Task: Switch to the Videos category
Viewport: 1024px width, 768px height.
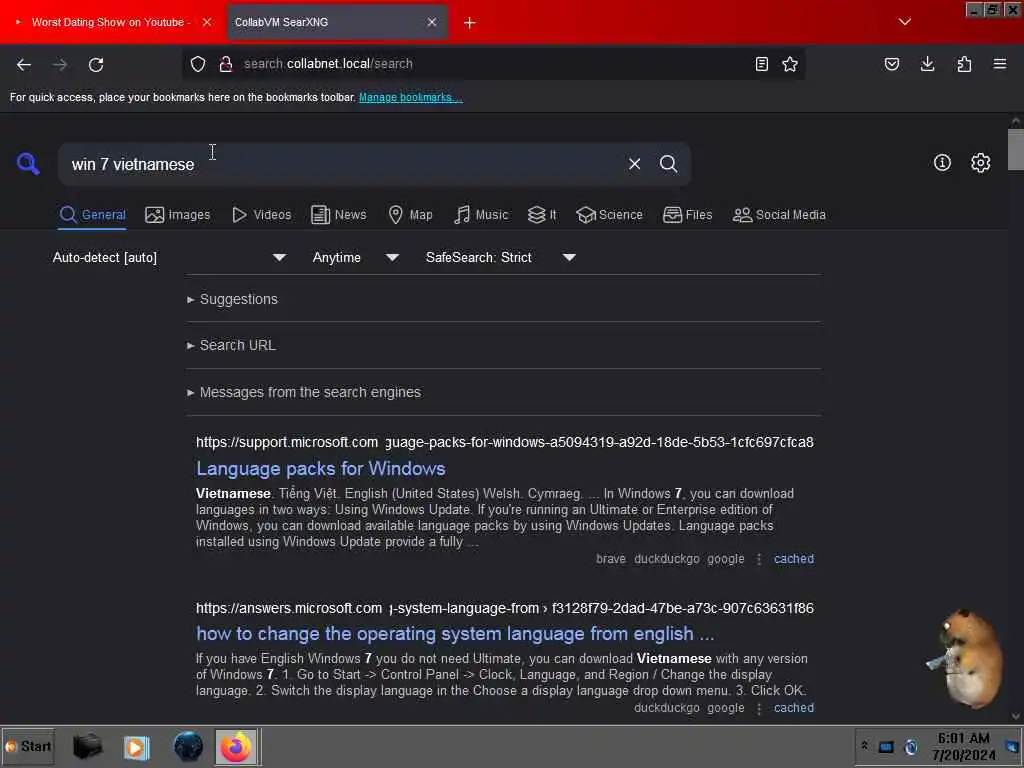Action: (262, 215)
